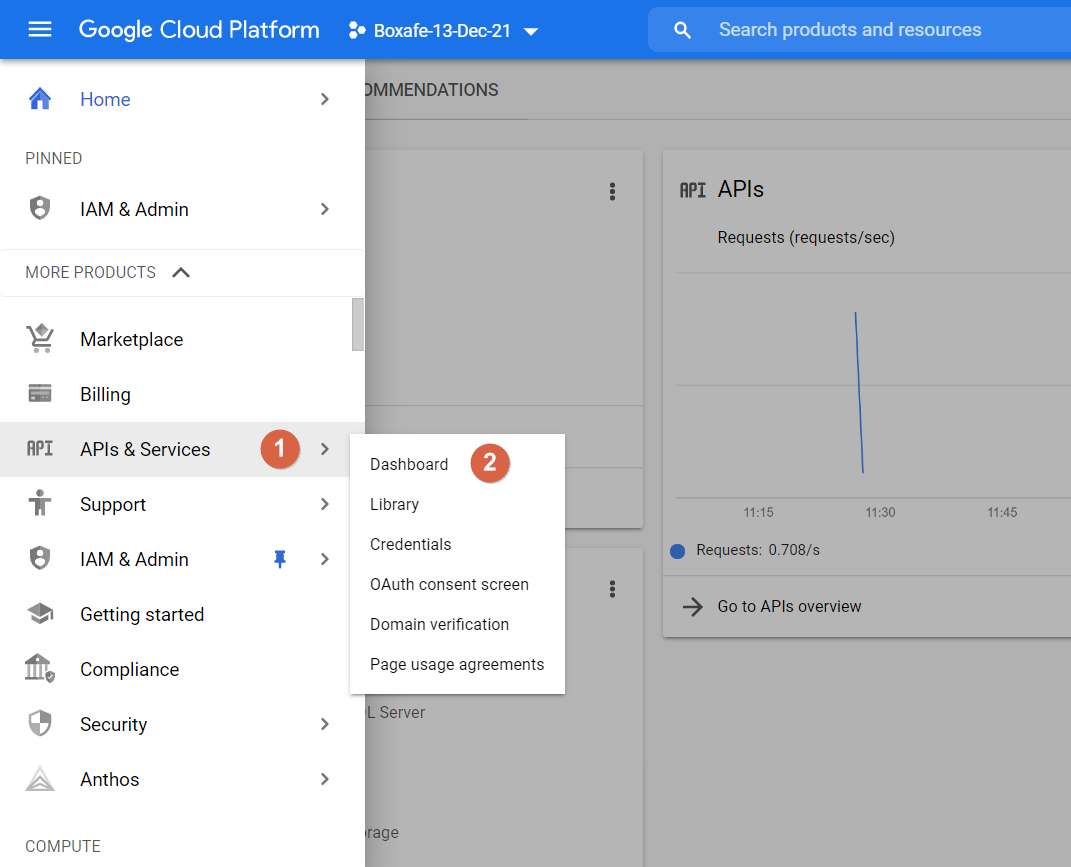This screenshot has height=867, width=1071.
Task: Click Go to APIs overview link
Action: [x=789, y=606]
